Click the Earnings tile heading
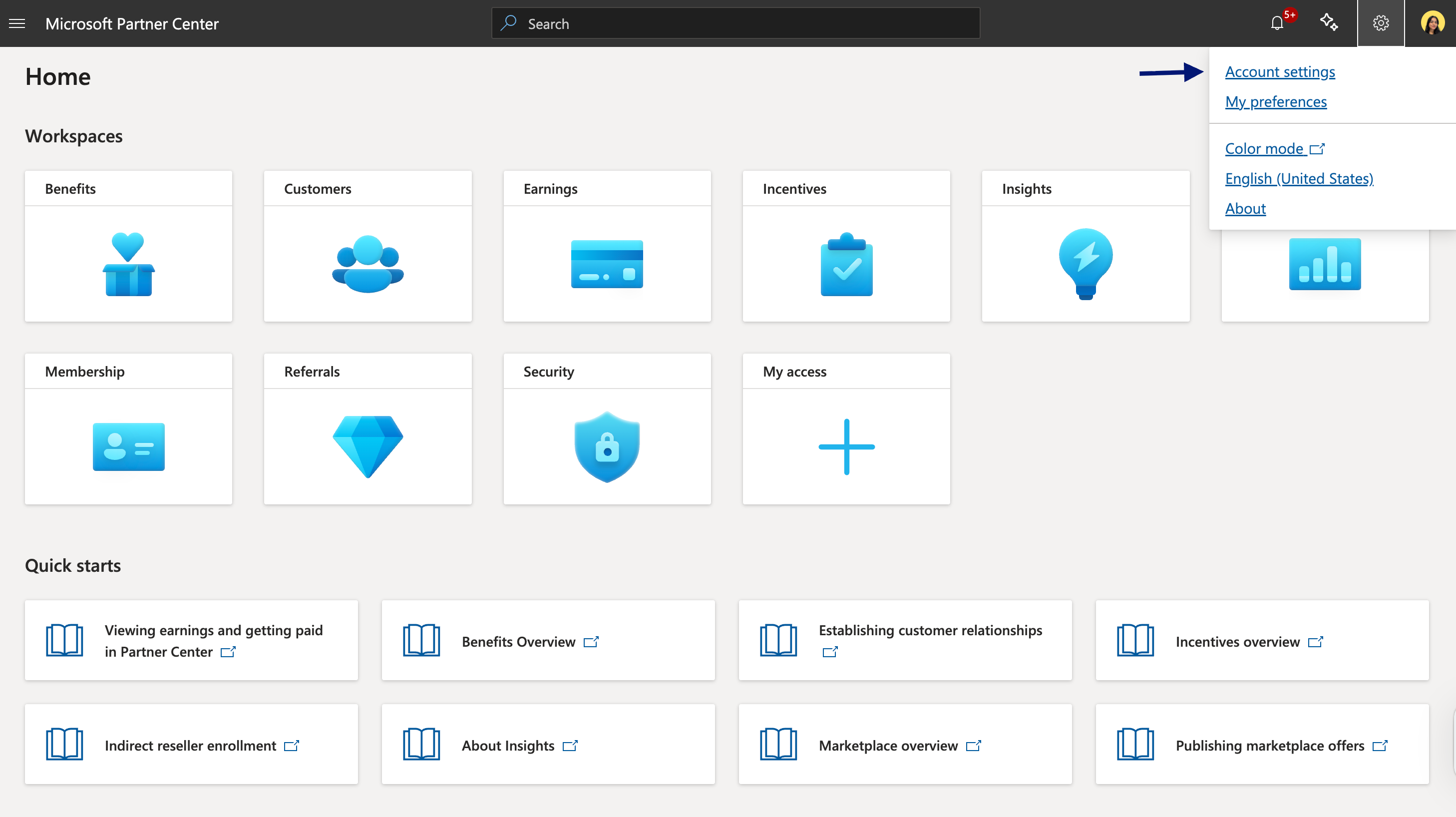 pos(551,189)
